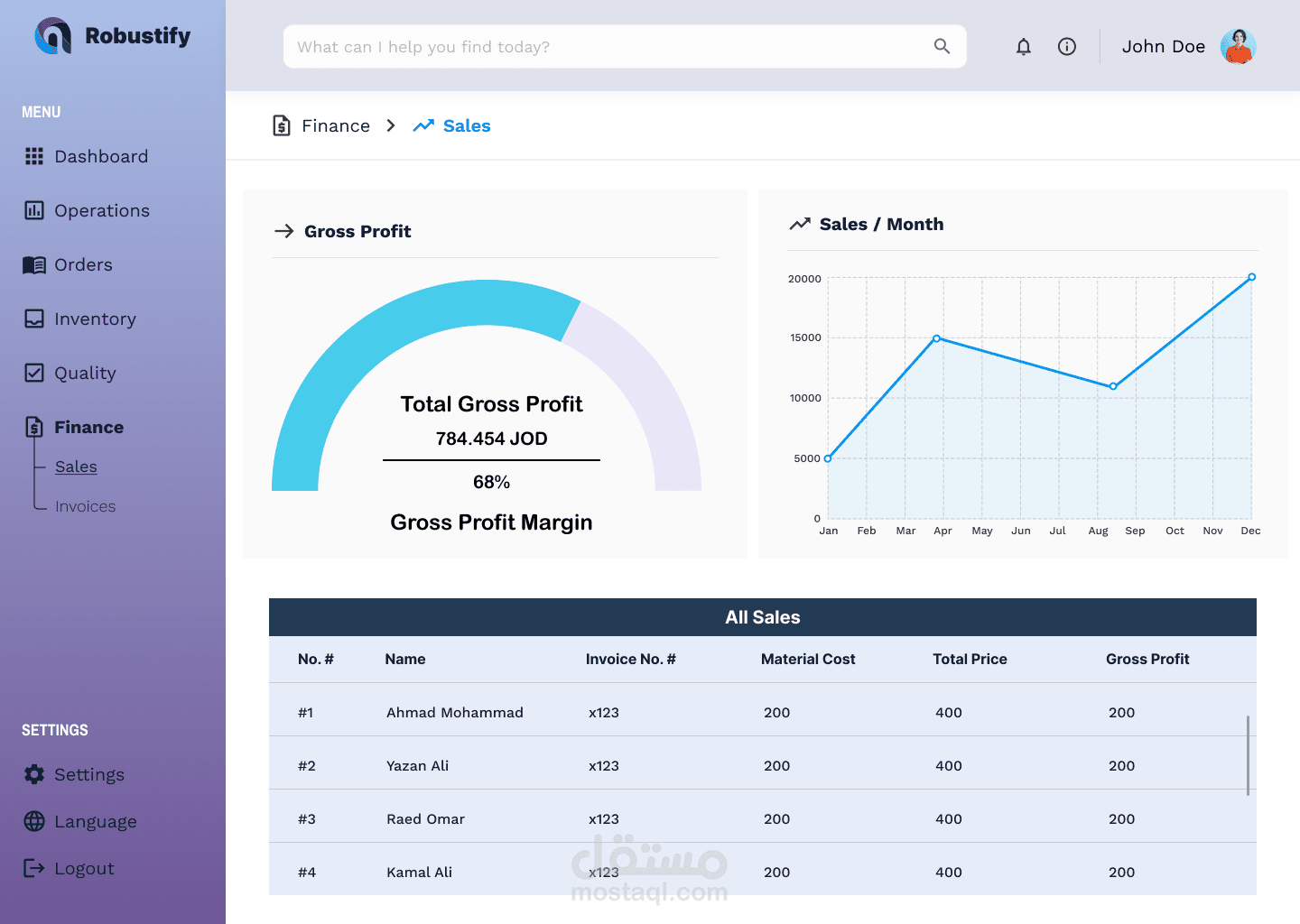Viewport: 1300px width, 924px height.
Task: Click the Aug data point on chart
Action: tap(1113, 386)
